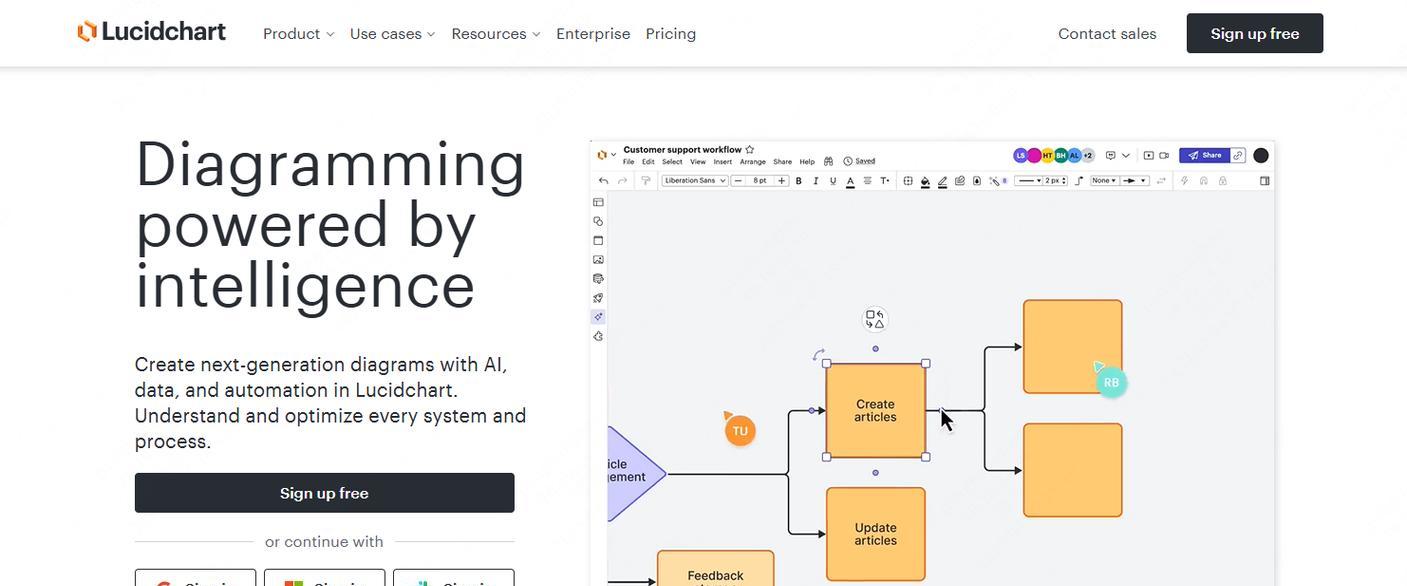Open the View menu in diagram editor
Viewport: 1407px width, 586px height.
698,161
